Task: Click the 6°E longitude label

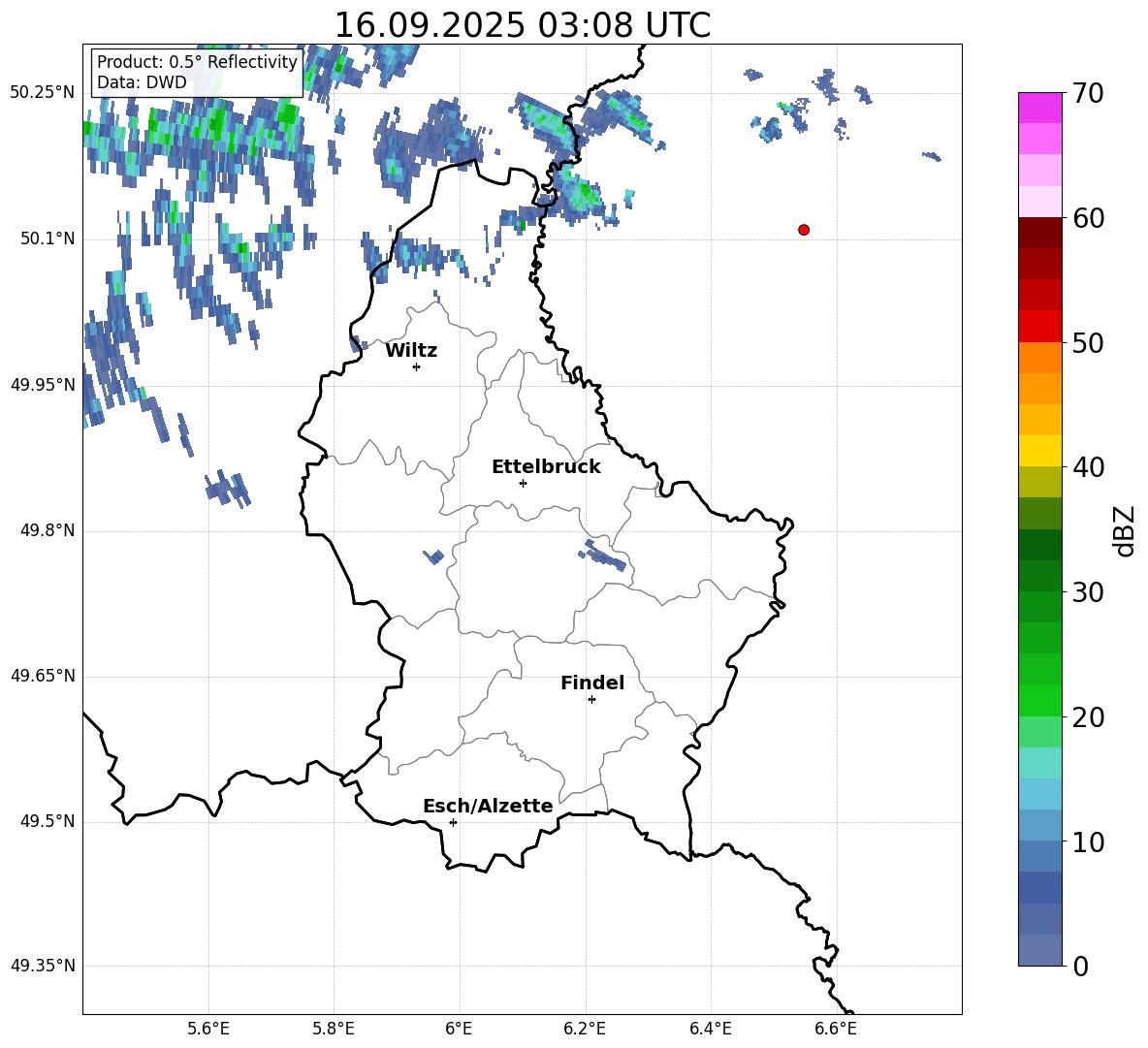Action: [459, 1029]
